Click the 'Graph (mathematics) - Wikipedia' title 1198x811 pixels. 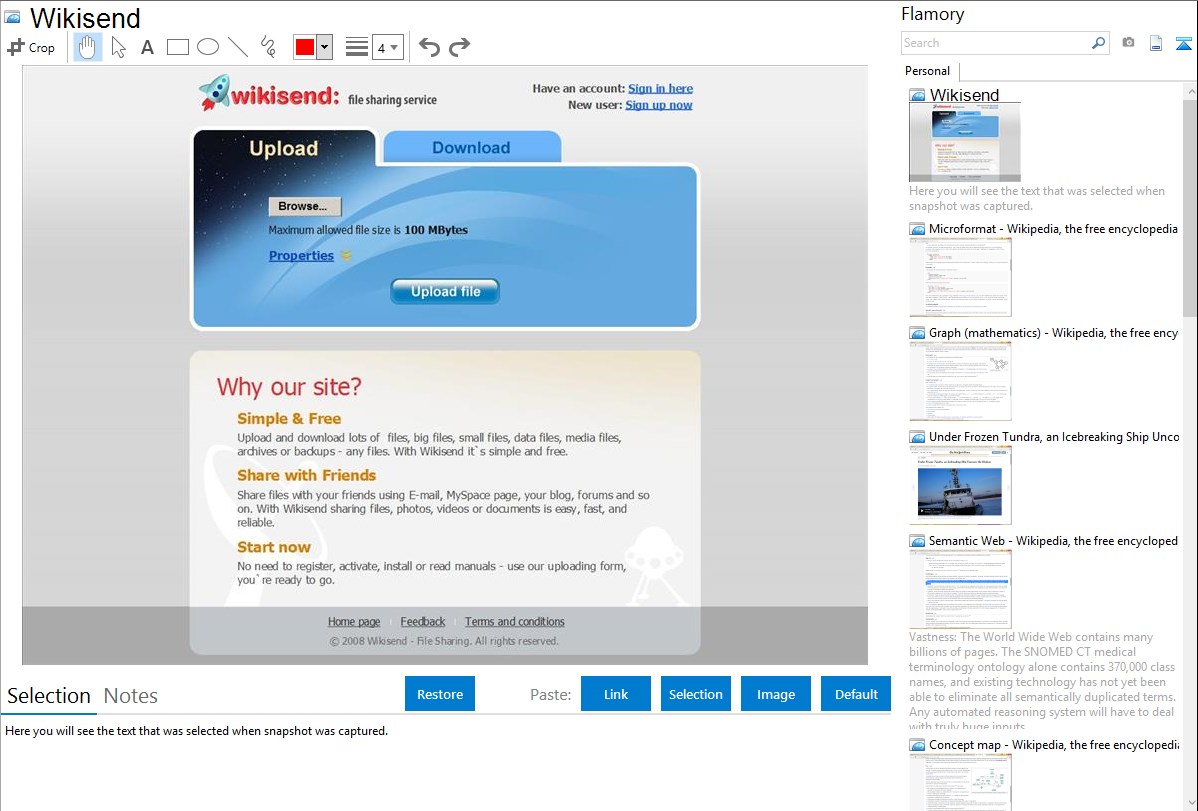click(x=1053, y=333)
